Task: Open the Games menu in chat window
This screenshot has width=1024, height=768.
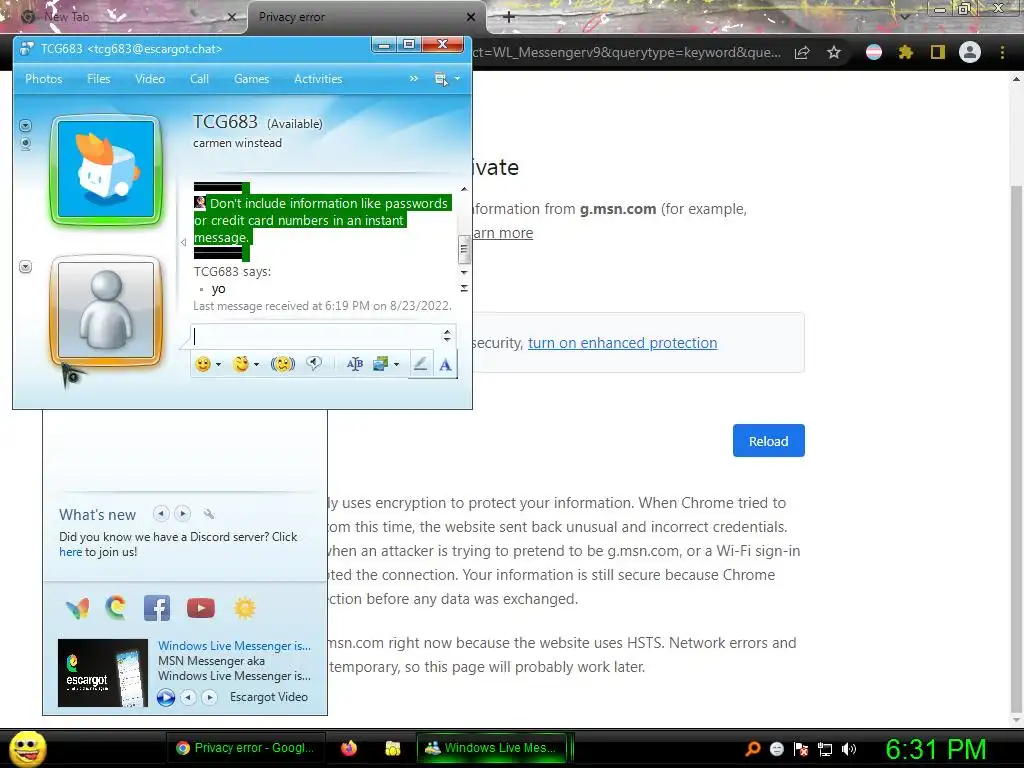Action: coord(251,79)
